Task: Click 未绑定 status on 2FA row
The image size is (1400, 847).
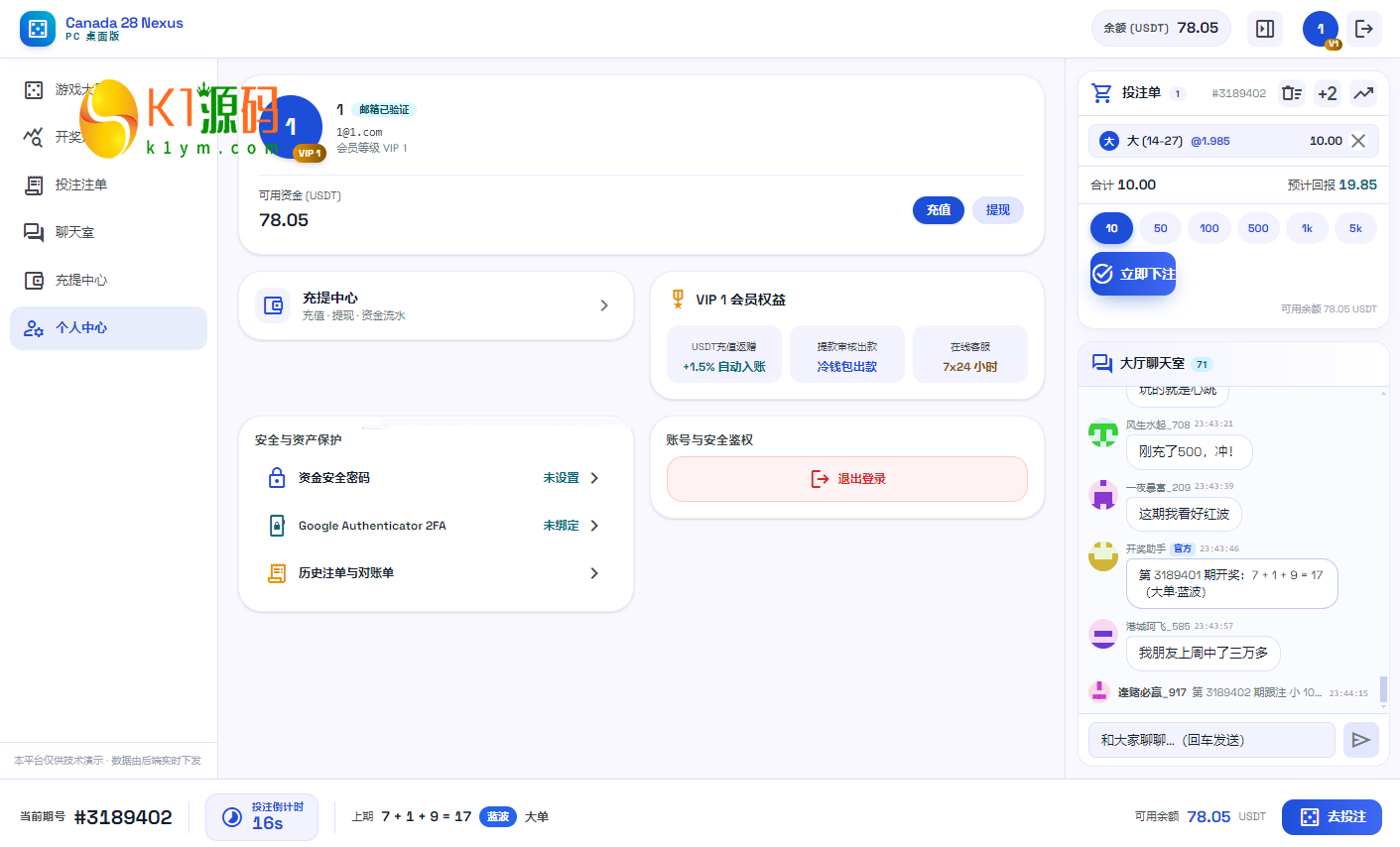Action: pos(561,526)
